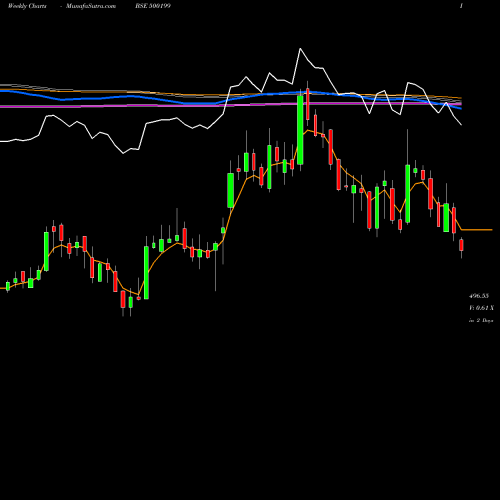Click the 'Weekly Charts' title text

tap(27, 6)
